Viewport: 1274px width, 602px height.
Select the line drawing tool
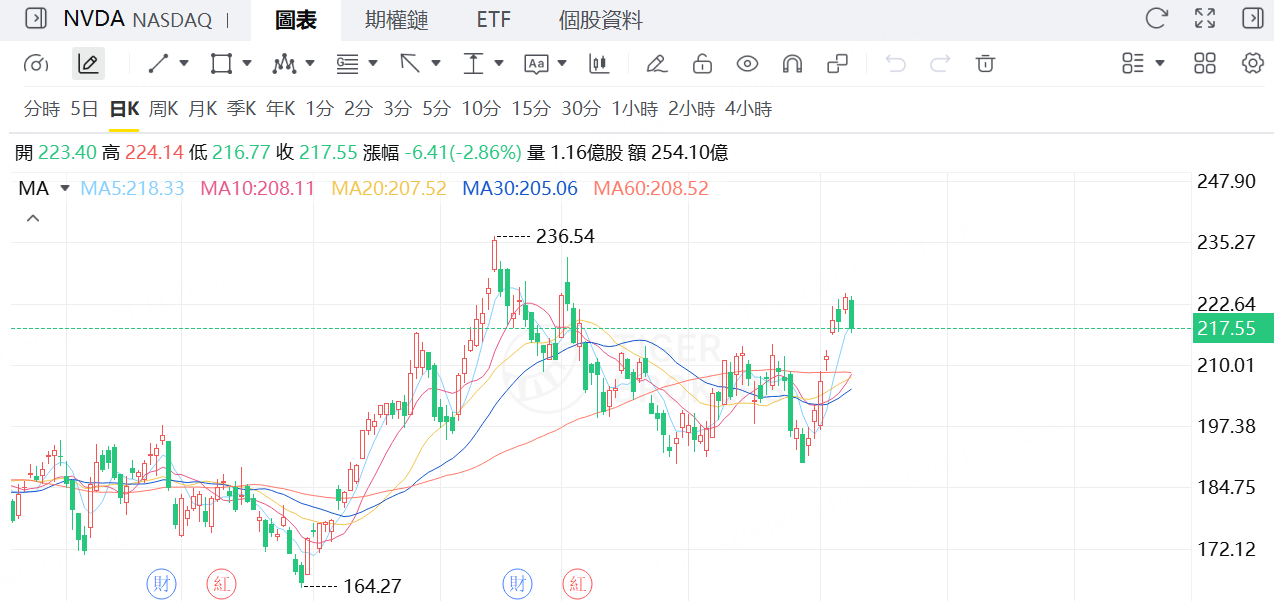point(158,64)
